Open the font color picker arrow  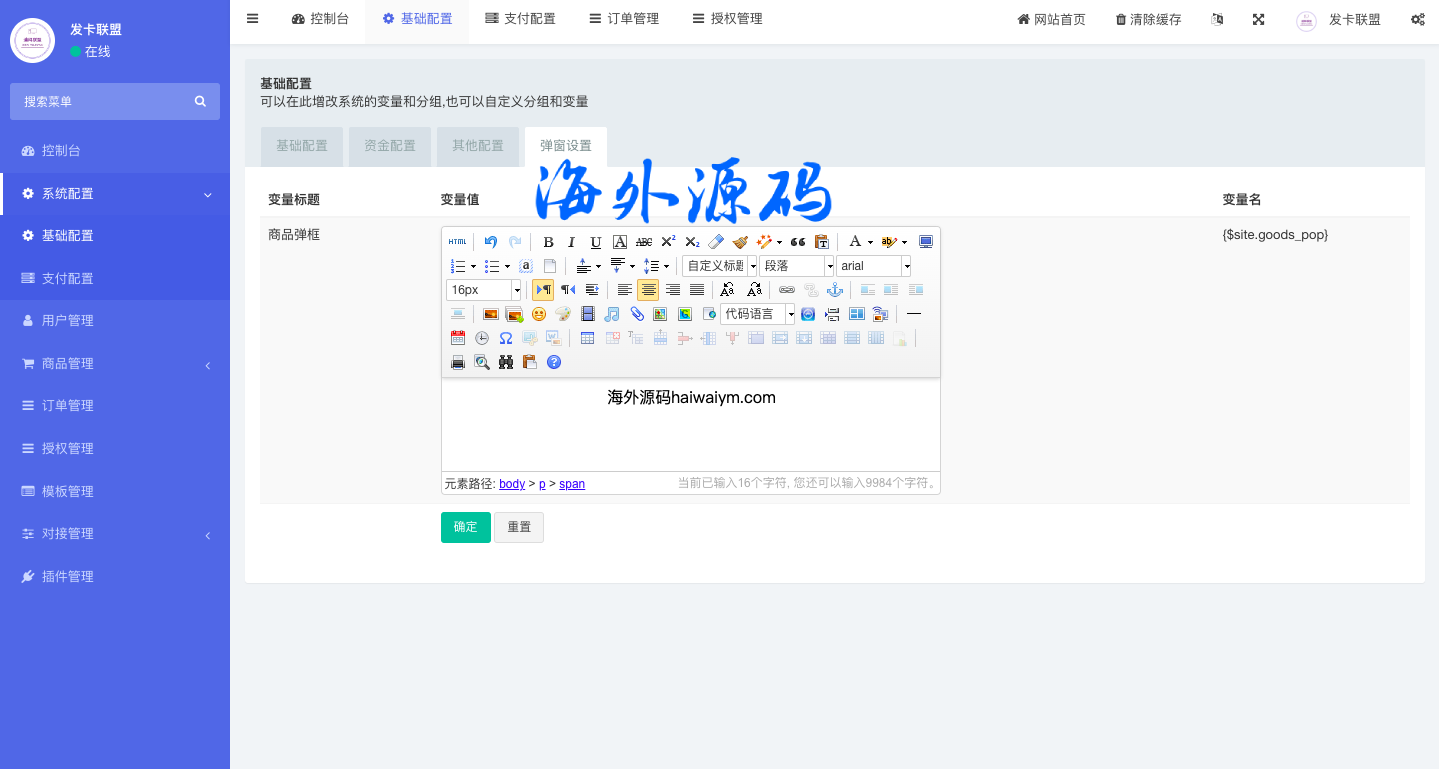(x=870, y=242)
